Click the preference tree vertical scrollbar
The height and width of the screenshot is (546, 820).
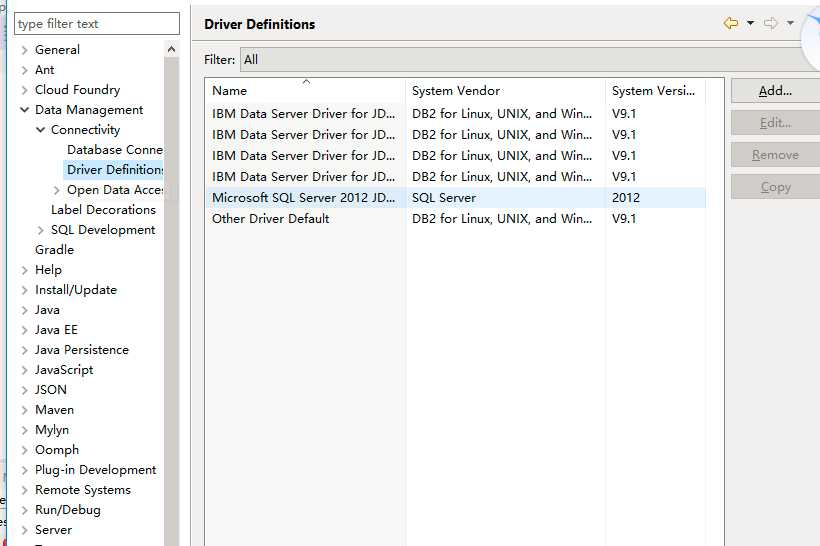tap(172, 301)
